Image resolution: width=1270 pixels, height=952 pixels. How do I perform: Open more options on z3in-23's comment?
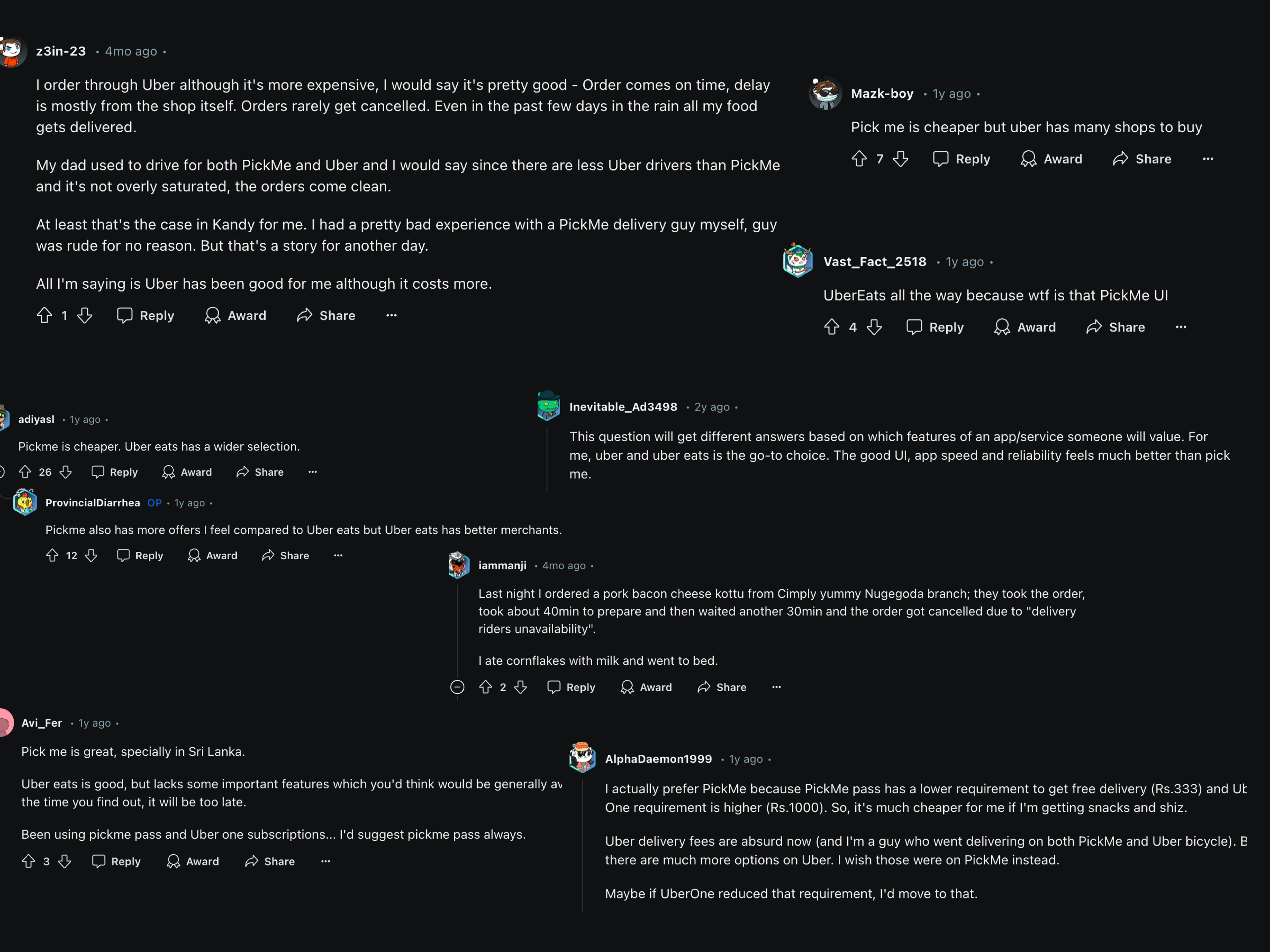click(391, 315)
